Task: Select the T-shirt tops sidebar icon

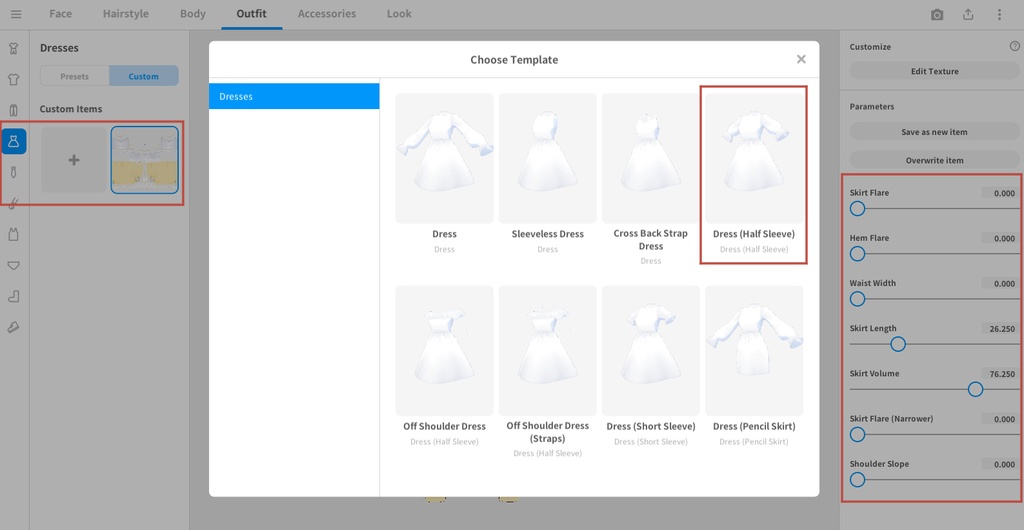Action: pyautogui.click(x=14, y=80)
